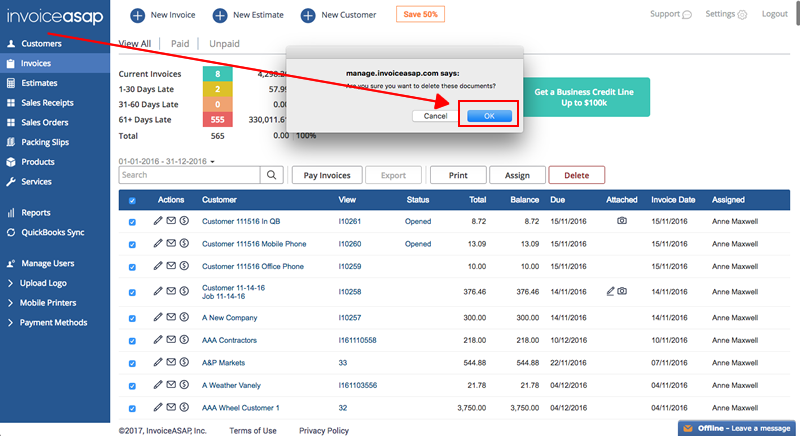Uncheck the A&P Markets row checkbox
The width and height of the screenshot is (800, 436).
coord(133,363)
